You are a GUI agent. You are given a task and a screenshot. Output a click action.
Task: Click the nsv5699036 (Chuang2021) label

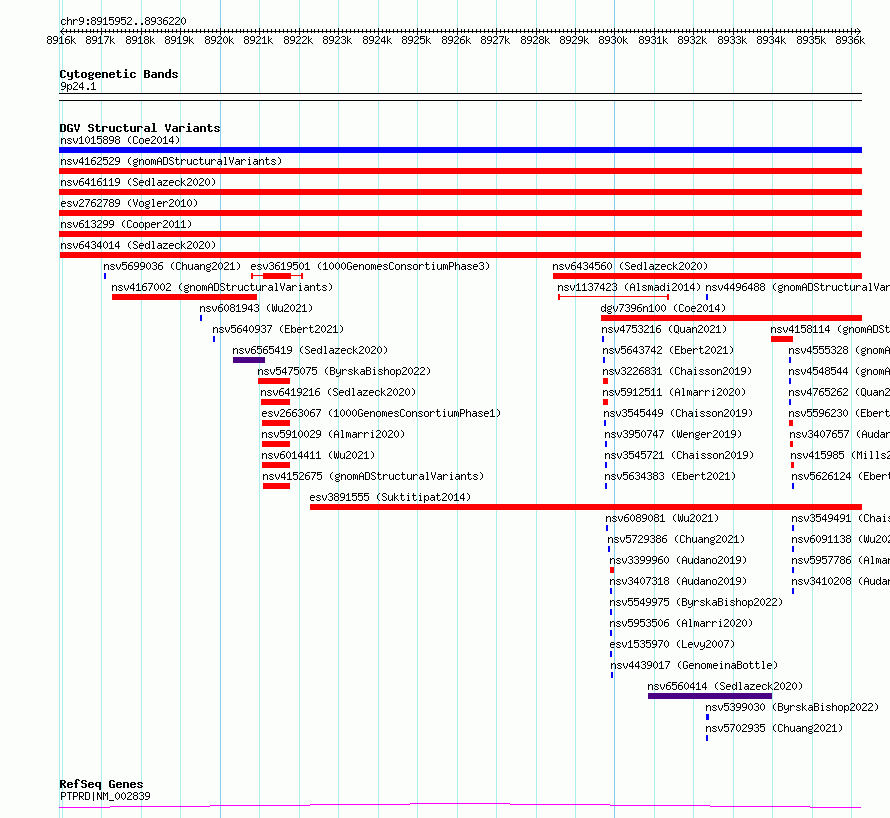172,266
